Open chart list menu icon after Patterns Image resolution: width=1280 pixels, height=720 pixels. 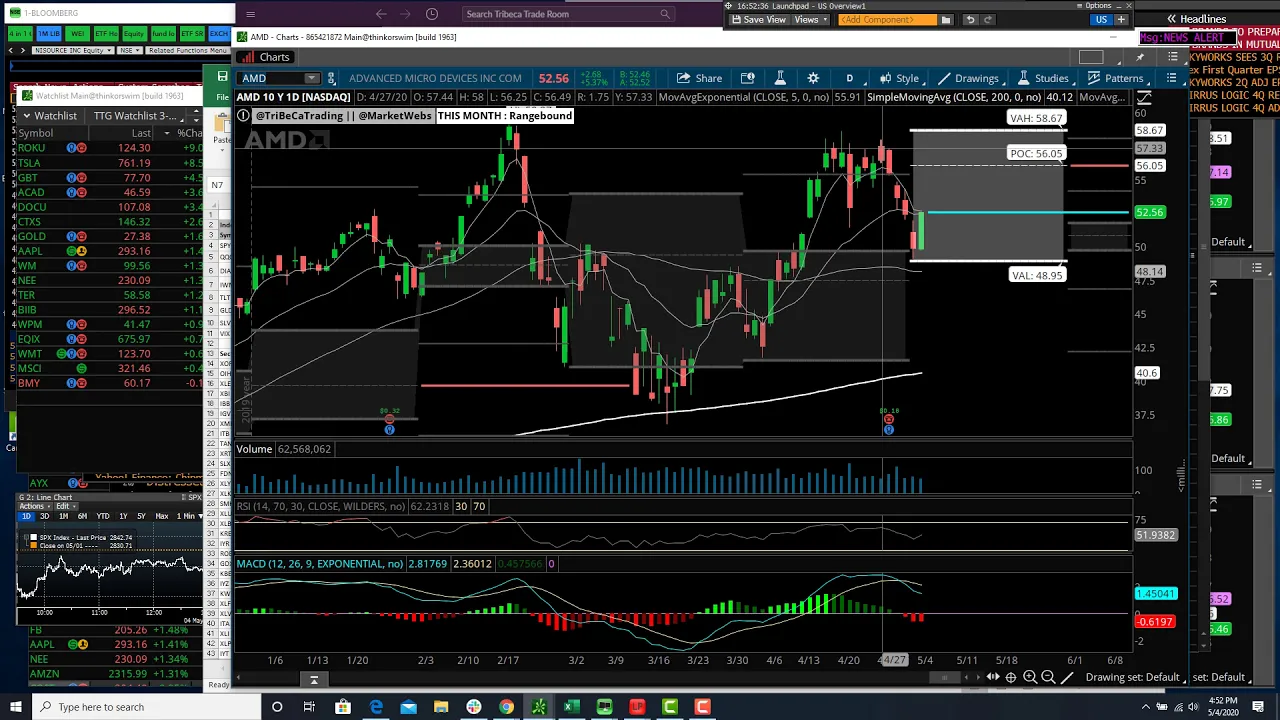click(1172, 78)
